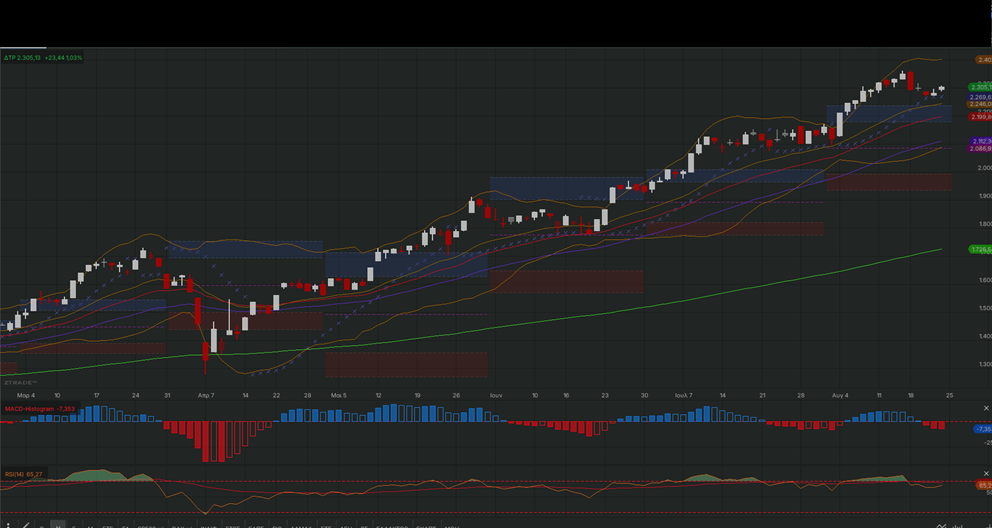Image resolution: width=992 pixels, height=528 pixels.
Task: Click the Αυγ 4 date label
Action: coord(840,395)
